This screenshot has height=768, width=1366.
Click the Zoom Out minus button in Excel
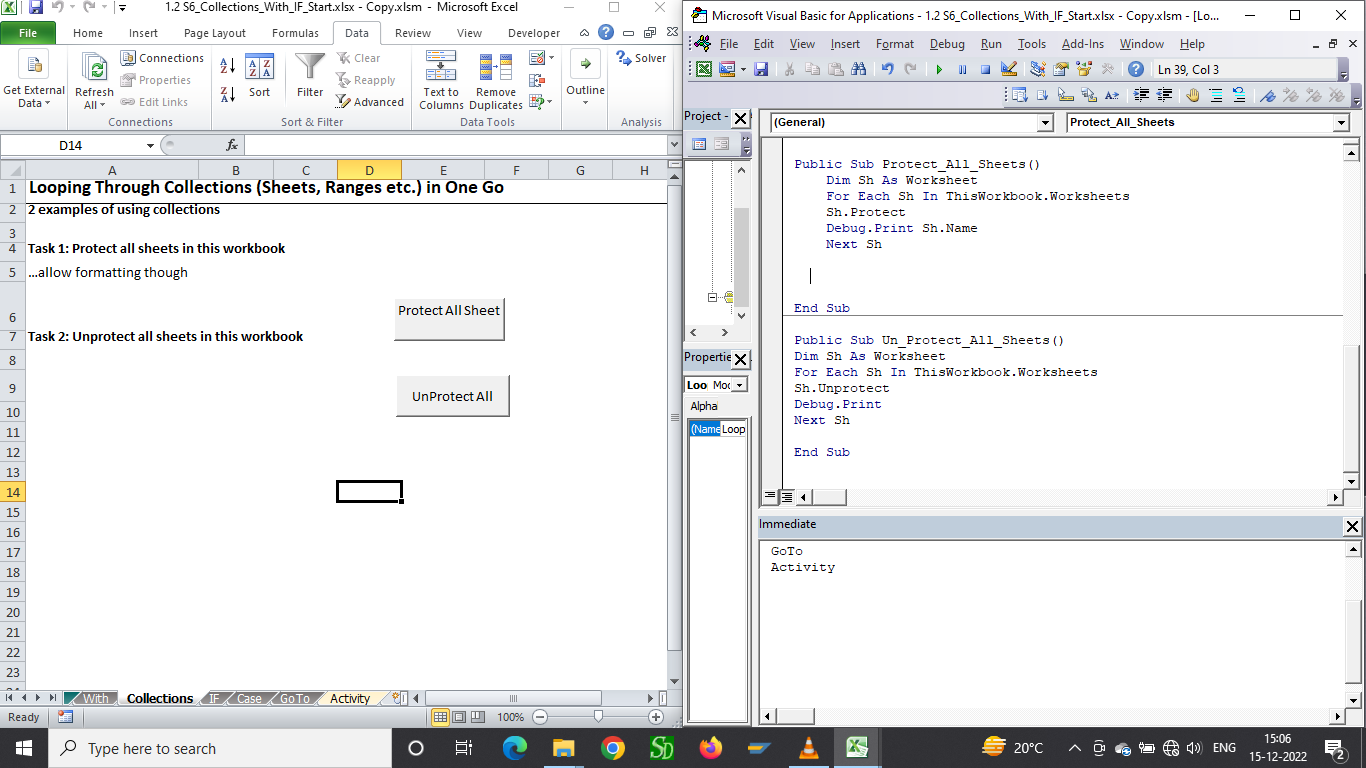(x=540, y=717)
